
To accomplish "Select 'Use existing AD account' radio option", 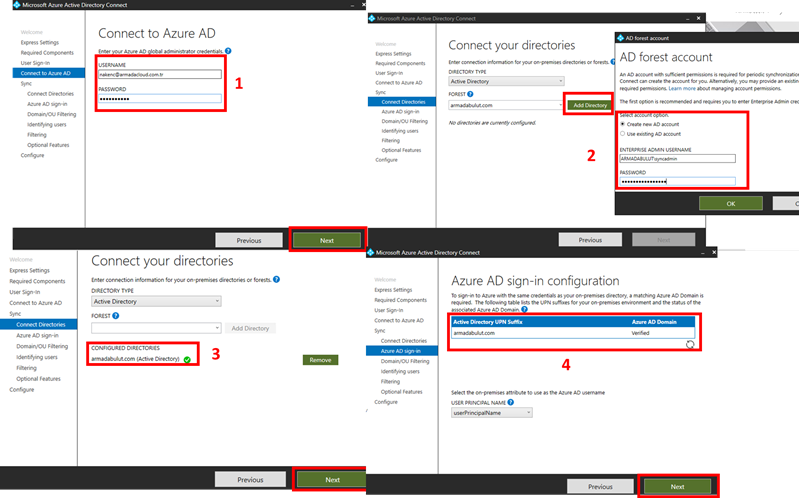I will (x=622, y=134).
